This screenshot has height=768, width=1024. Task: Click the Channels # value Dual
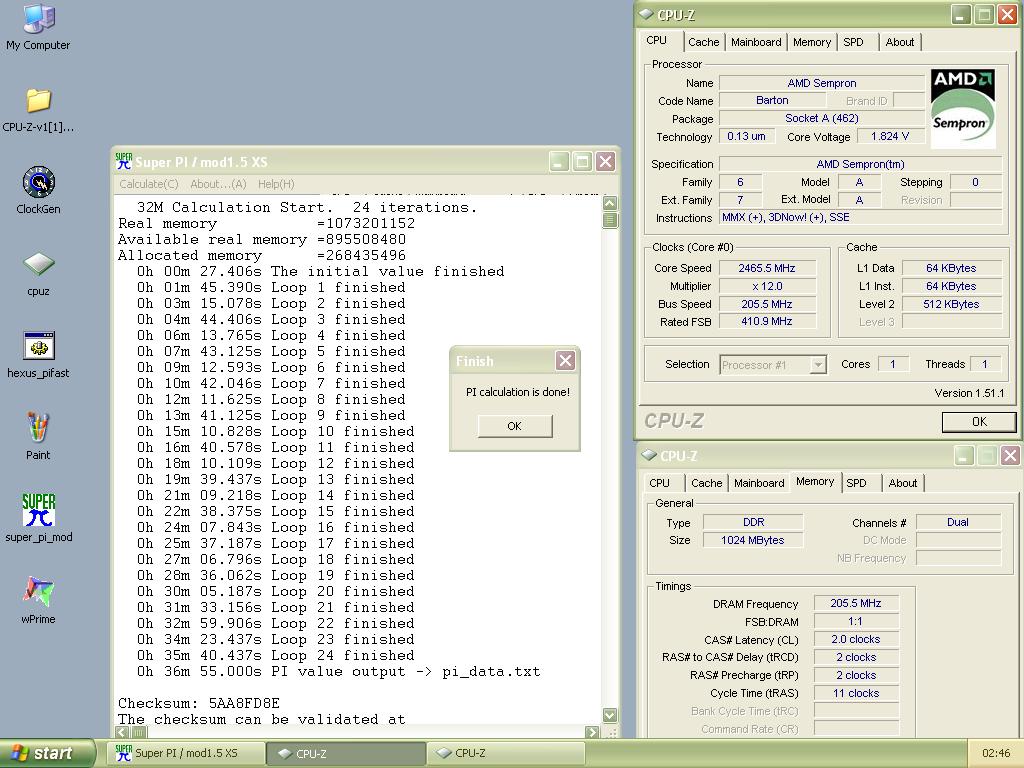[x=958, y=522]
